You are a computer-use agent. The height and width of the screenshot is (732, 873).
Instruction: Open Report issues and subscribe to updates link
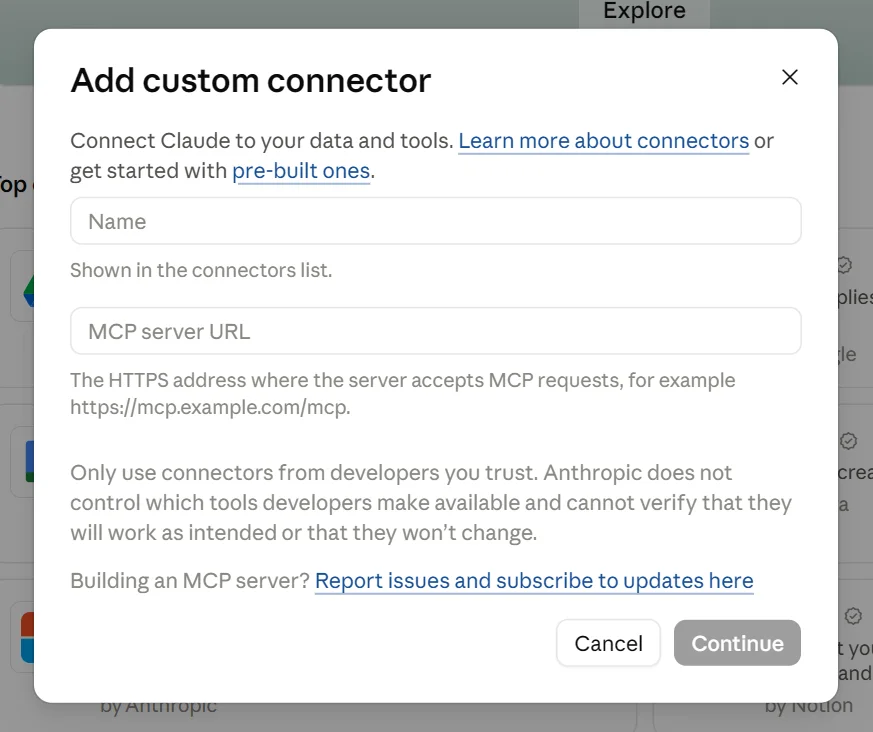tap(534, 581)
